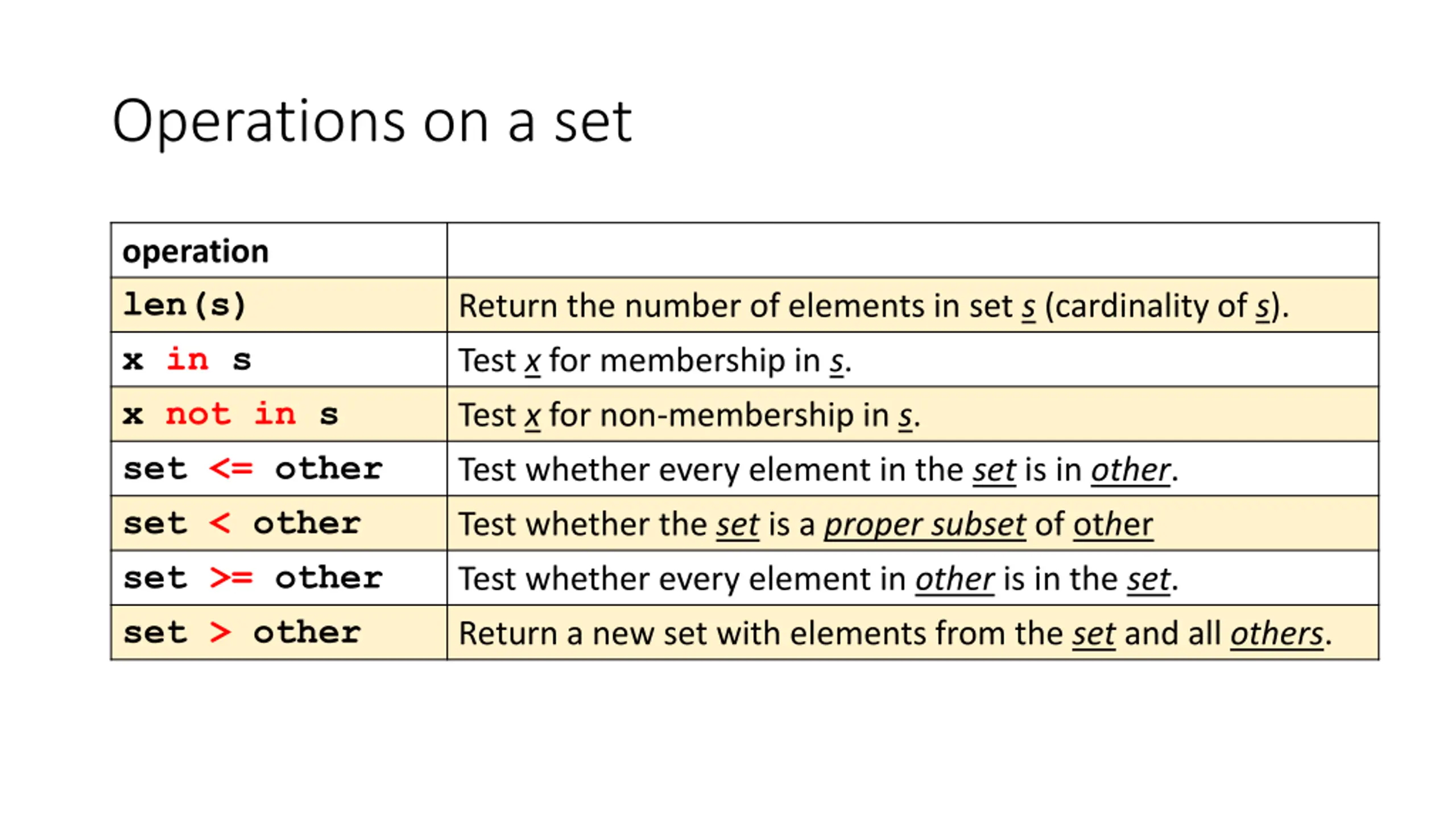
Task: Click the empty header cell beside "operation"
Action: [912, 250]
